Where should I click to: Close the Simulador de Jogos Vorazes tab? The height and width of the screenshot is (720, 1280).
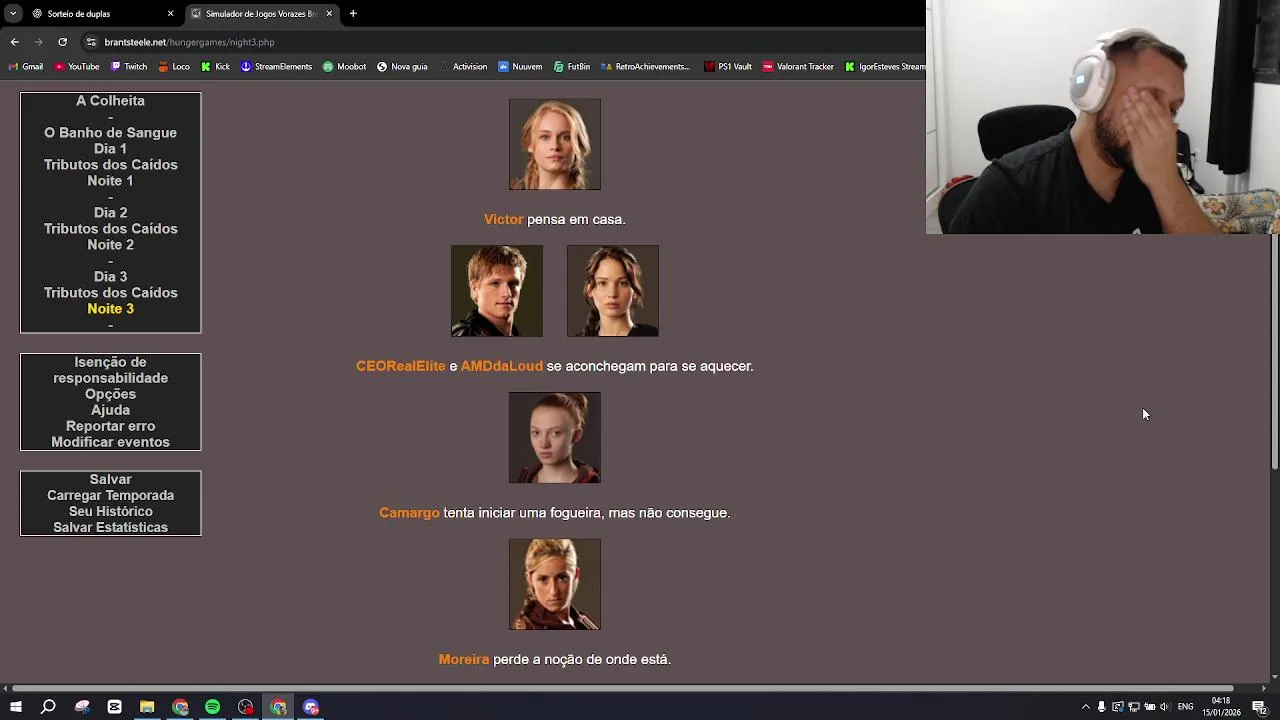coord(328,14)
